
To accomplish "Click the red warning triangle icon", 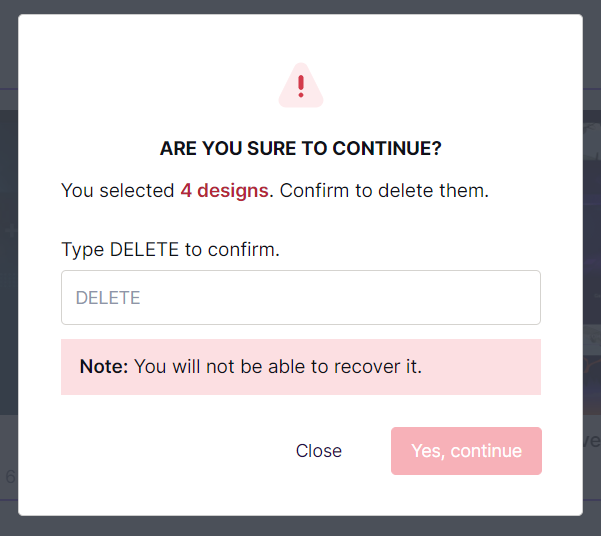I will [301, 85].
